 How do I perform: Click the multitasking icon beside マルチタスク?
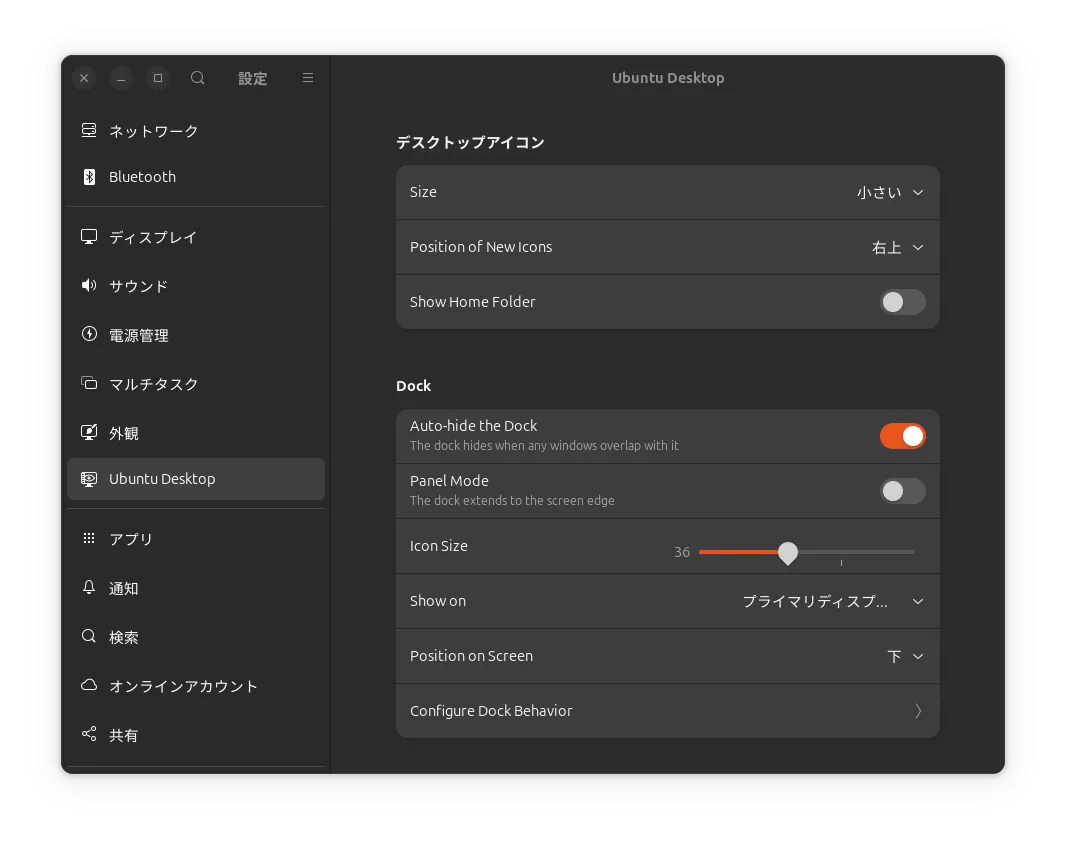click(x=88, y=383)
